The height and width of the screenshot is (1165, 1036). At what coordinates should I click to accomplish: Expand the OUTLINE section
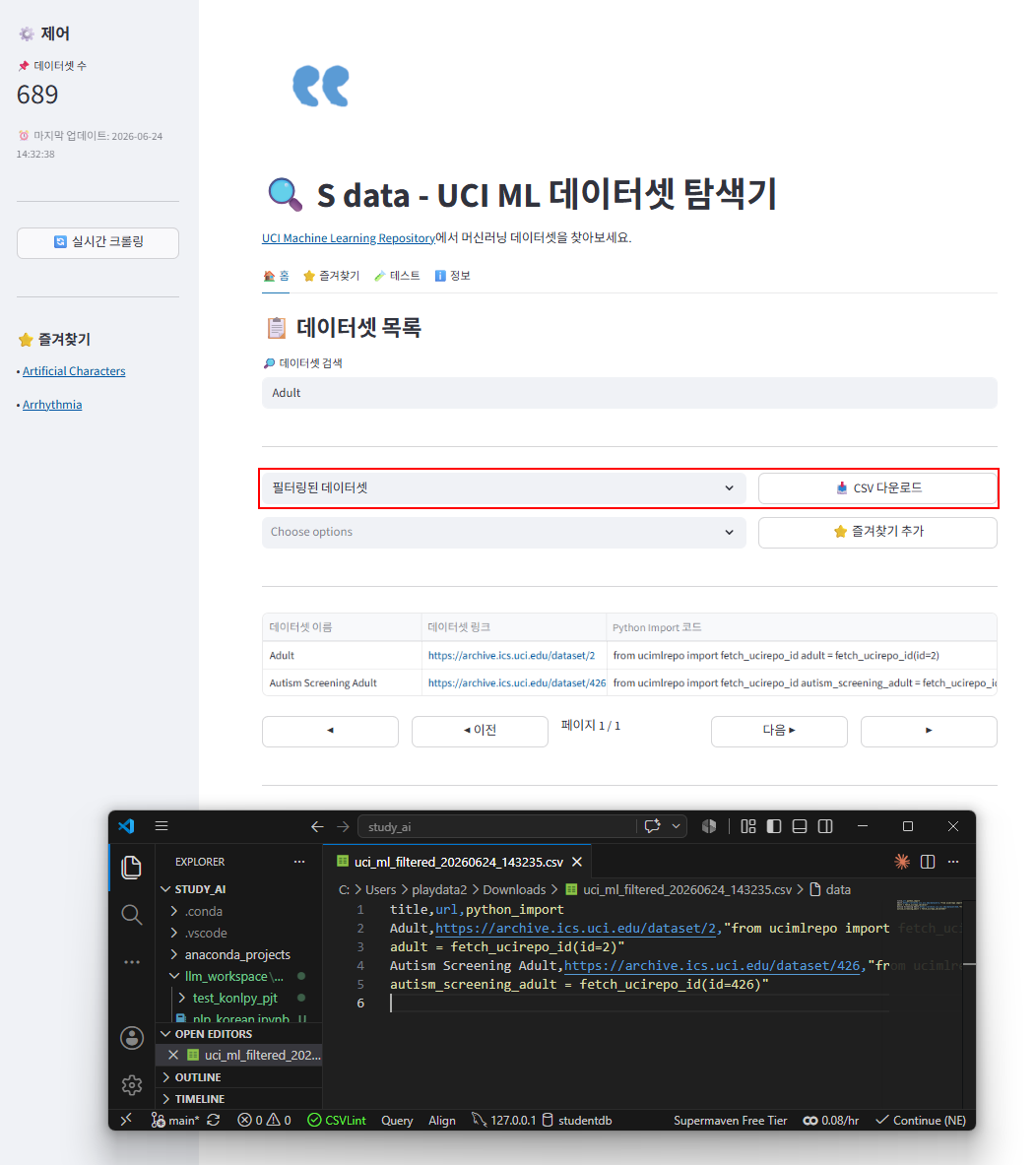[239, 1076]
